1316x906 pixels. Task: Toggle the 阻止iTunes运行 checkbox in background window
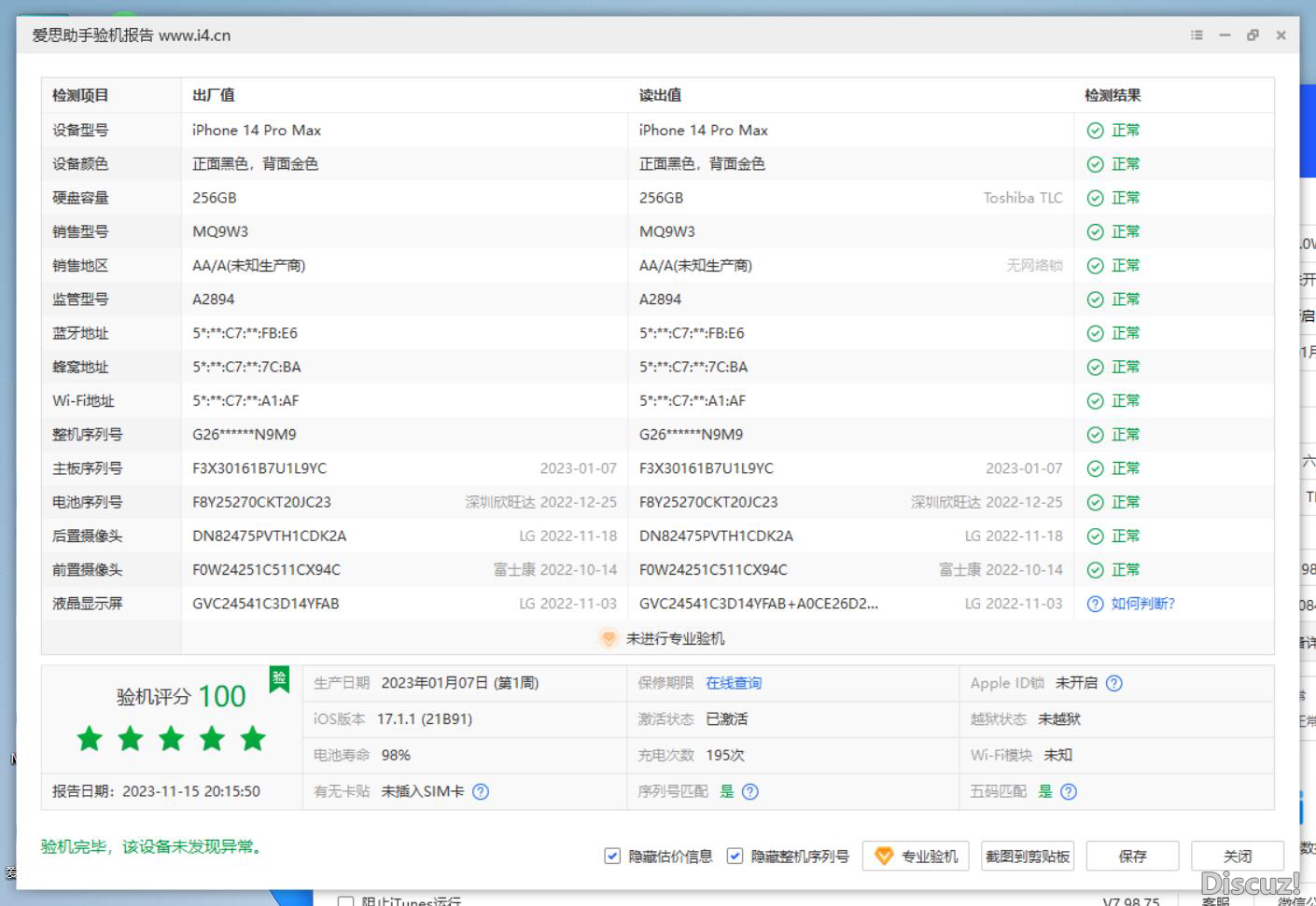[x=345, y=901]
